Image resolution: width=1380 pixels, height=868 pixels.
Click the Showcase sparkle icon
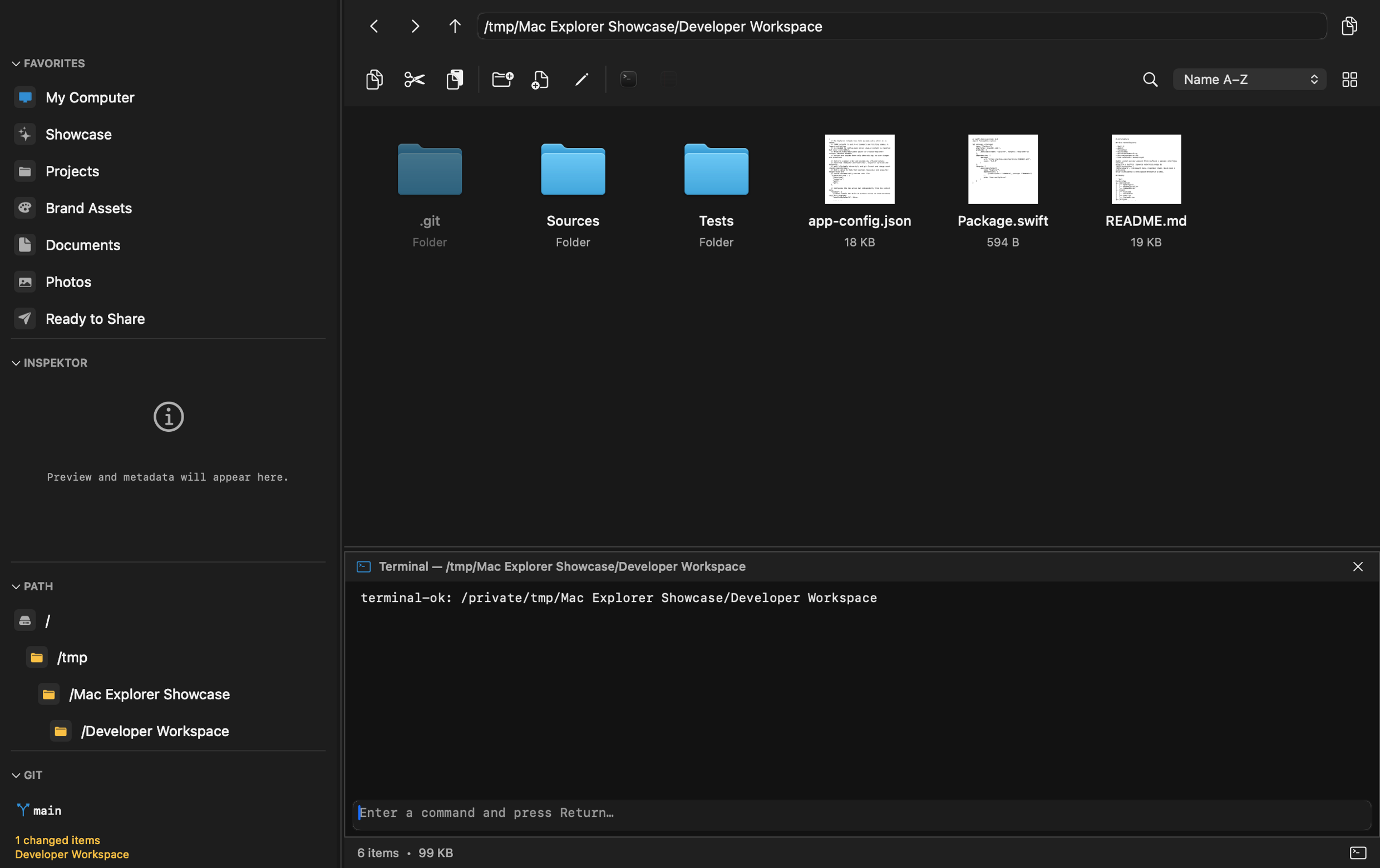[x=24, y=135]
